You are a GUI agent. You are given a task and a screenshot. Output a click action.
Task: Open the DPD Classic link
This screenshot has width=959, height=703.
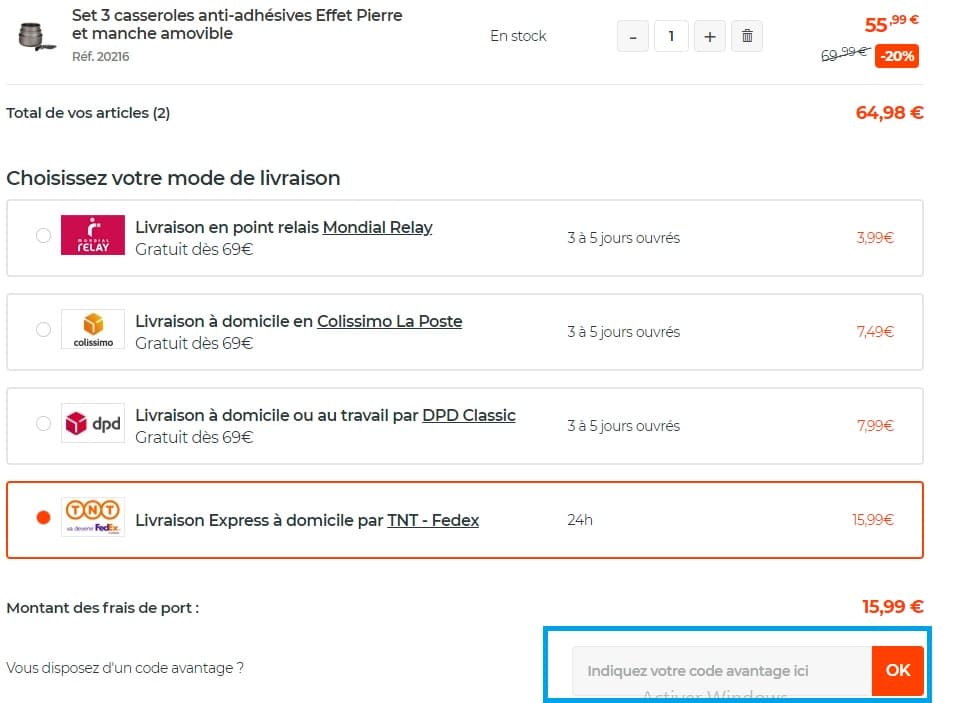[468, 415]
